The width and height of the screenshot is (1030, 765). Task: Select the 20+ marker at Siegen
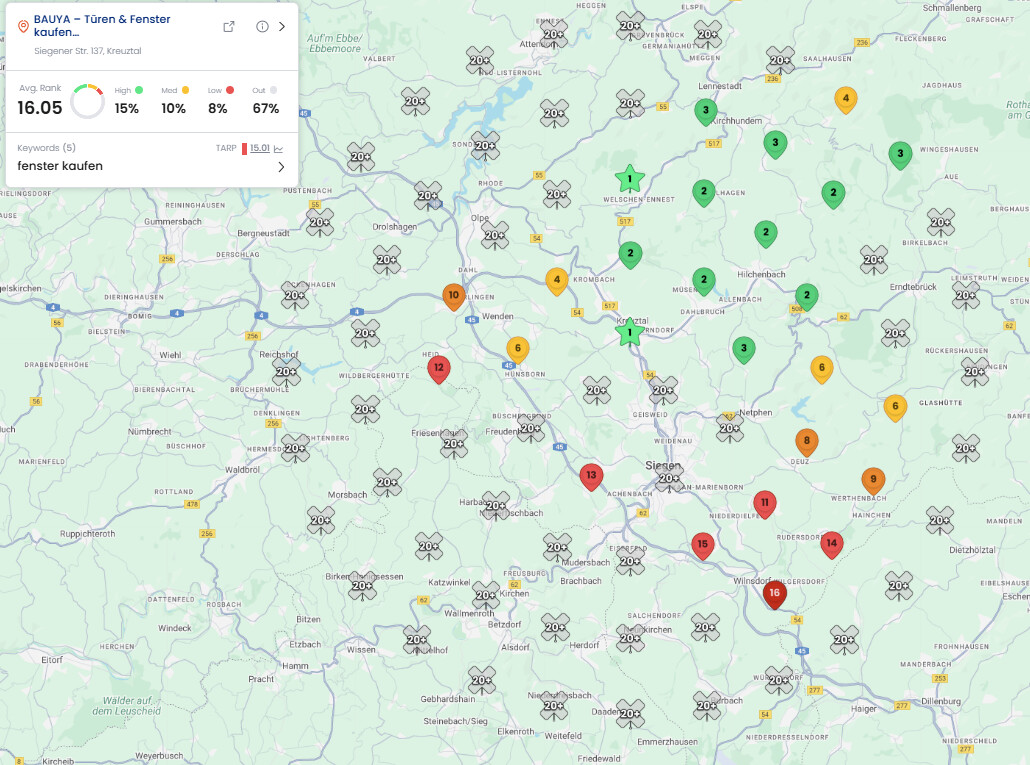(669, 477)
